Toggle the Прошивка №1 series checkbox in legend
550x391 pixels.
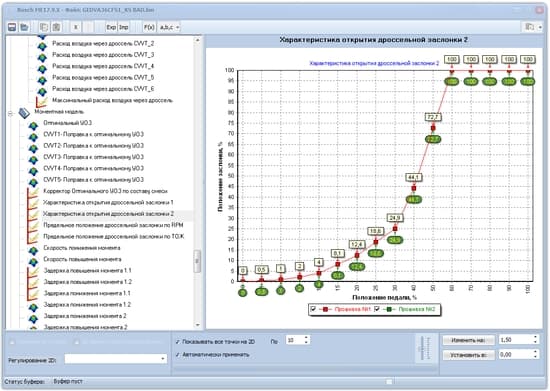tap(313, 309)
